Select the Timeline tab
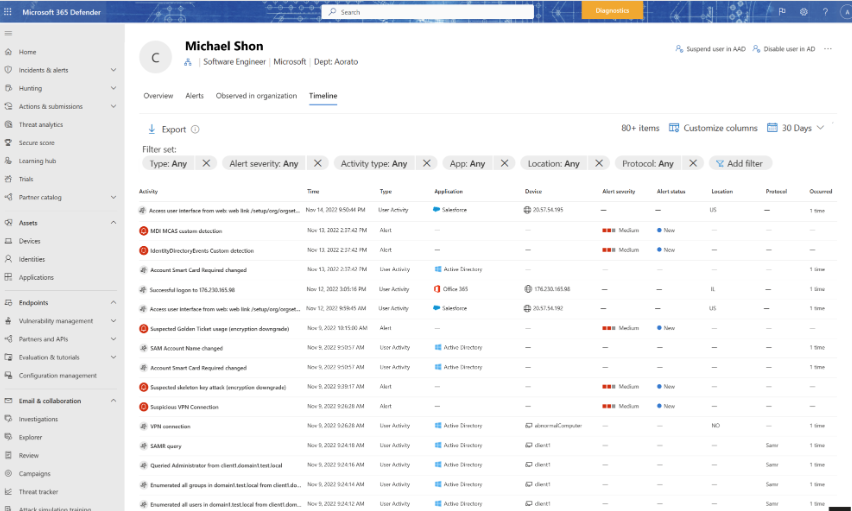 [x=323, y=96]
